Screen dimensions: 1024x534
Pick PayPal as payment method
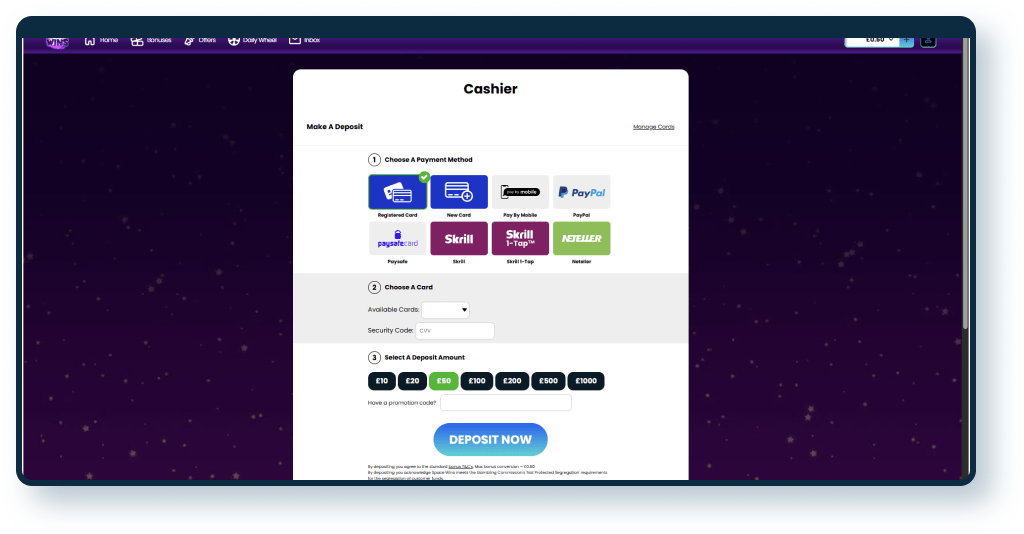[x=581, y=192]
